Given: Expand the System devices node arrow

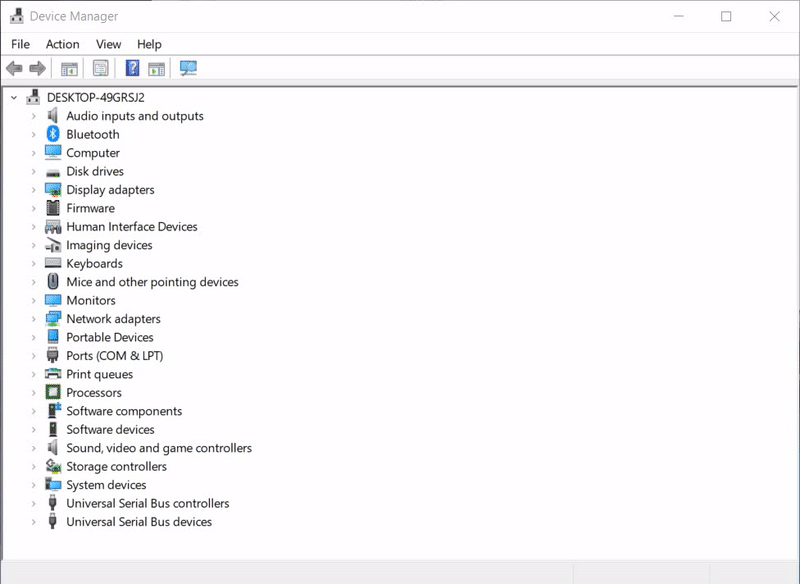Looking at the screenshot, I should (34, 485).
